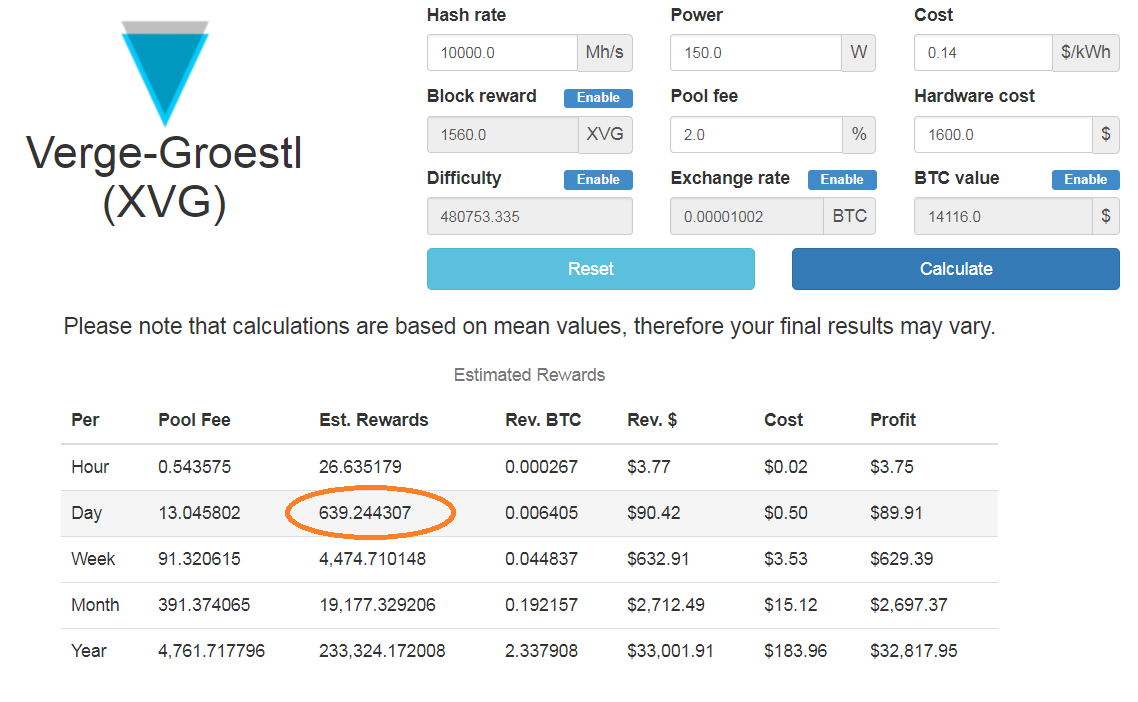Screen dimensions: 1138x702
Task: Click the Rev. BTC column header
Action: 543,420
